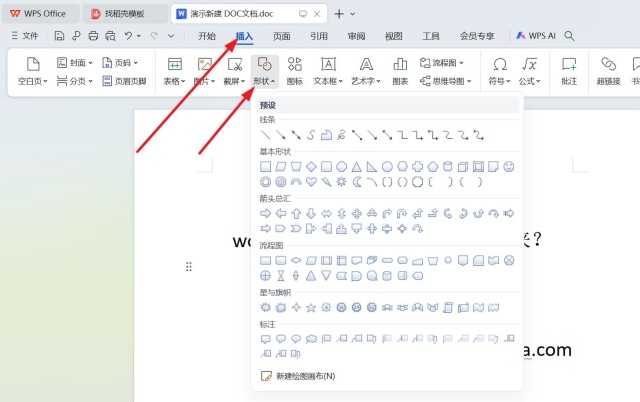Click the 超链接 hyperlink button
This screenshot has height=402, width=640.
608,71
